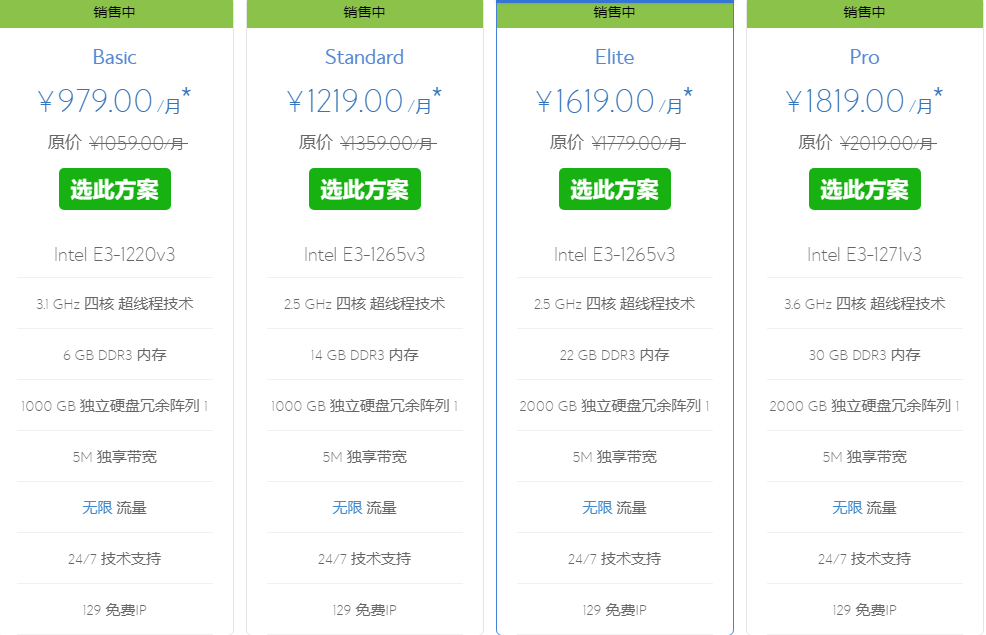
Task: Click the Basic plan's 选此方案 button
Action: point(114,189)
